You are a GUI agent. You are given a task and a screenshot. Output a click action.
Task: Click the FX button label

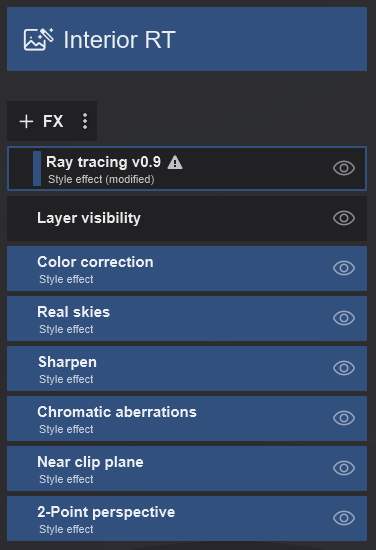click(53, 121)
